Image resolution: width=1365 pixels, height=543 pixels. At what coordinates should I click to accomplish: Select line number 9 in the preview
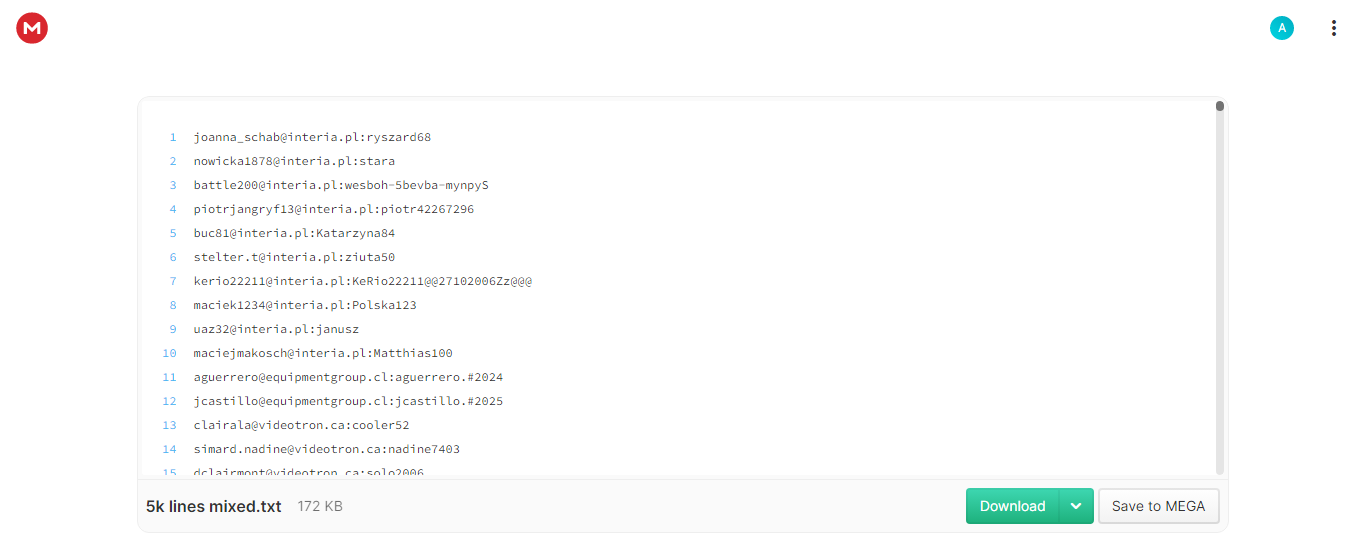[x=173, y=329]
